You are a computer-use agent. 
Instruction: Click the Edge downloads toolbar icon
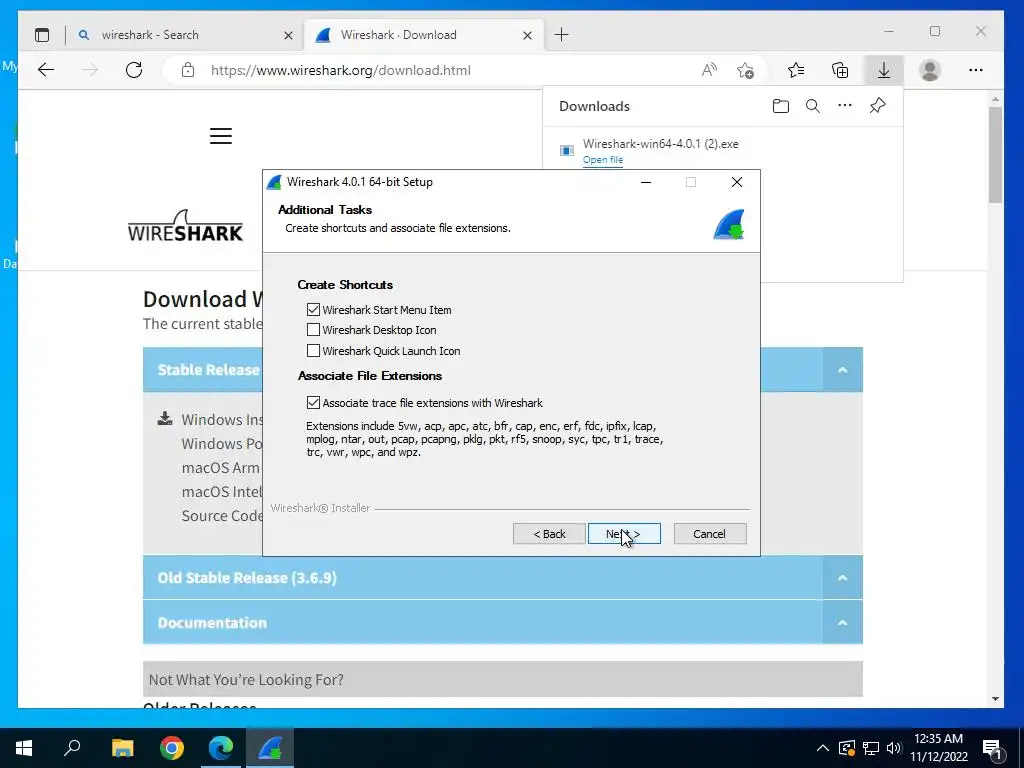(x=884, y=70)
